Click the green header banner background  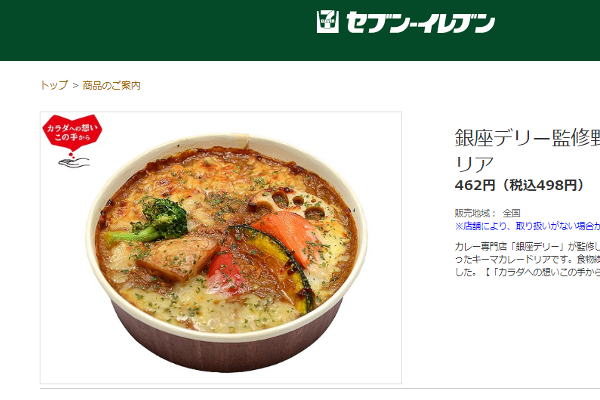[153, 30]
